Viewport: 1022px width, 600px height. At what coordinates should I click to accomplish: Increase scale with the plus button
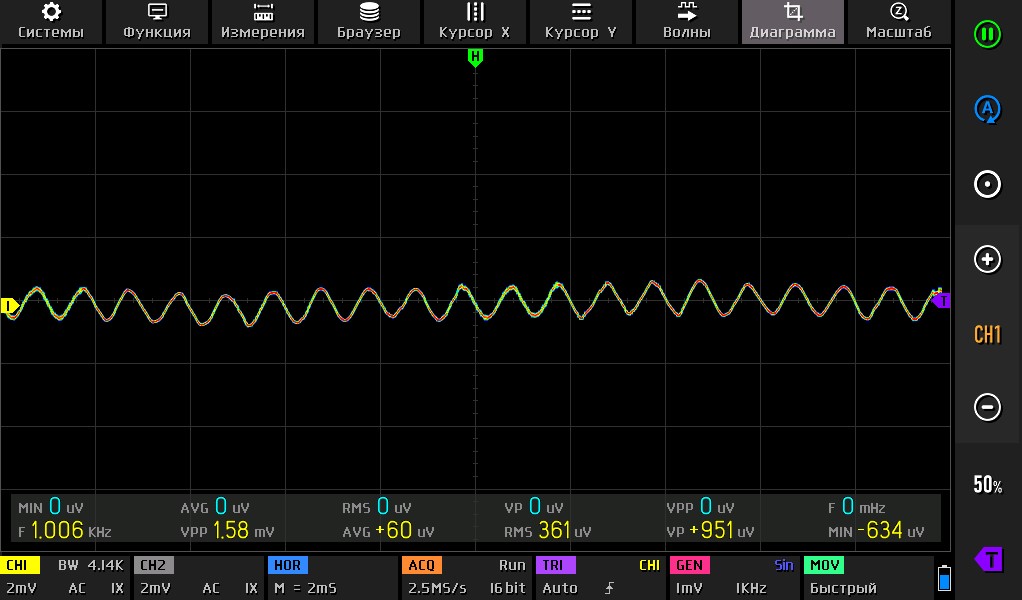tap(987, 259)
